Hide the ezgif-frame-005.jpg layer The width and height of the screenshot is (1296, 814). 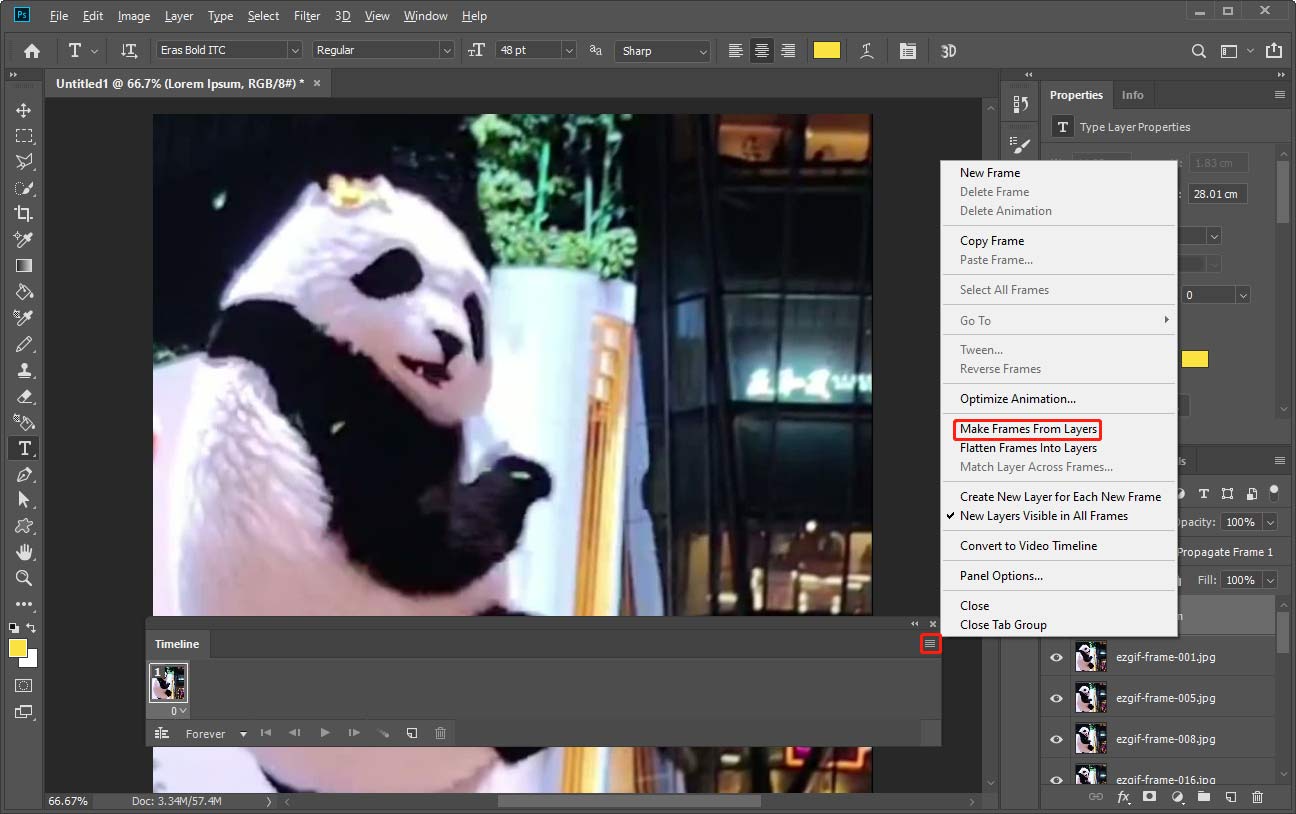click(1056, 698)
